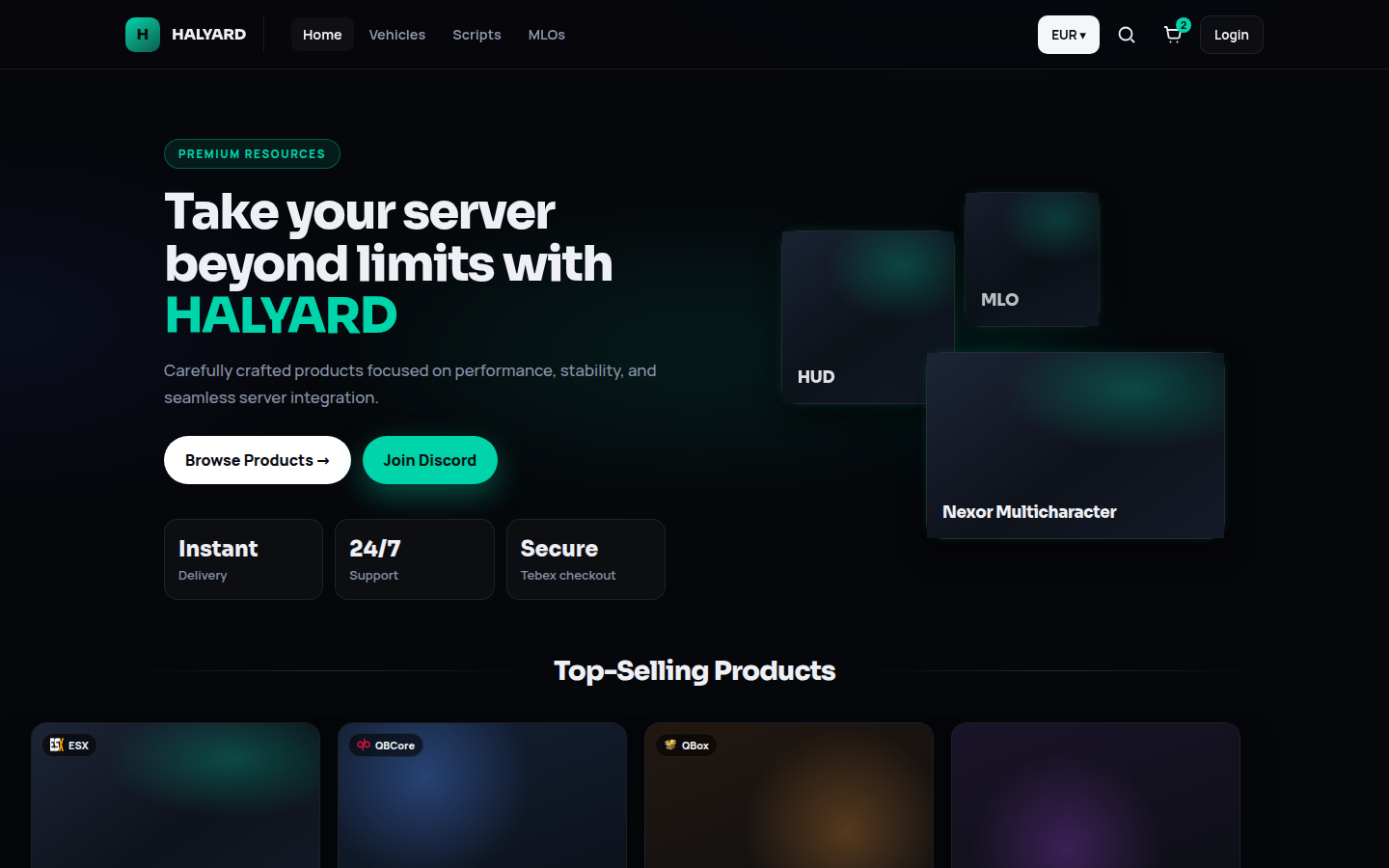Click the green H logo icon
Viewport: 1389px width, 868px height.
143,35
